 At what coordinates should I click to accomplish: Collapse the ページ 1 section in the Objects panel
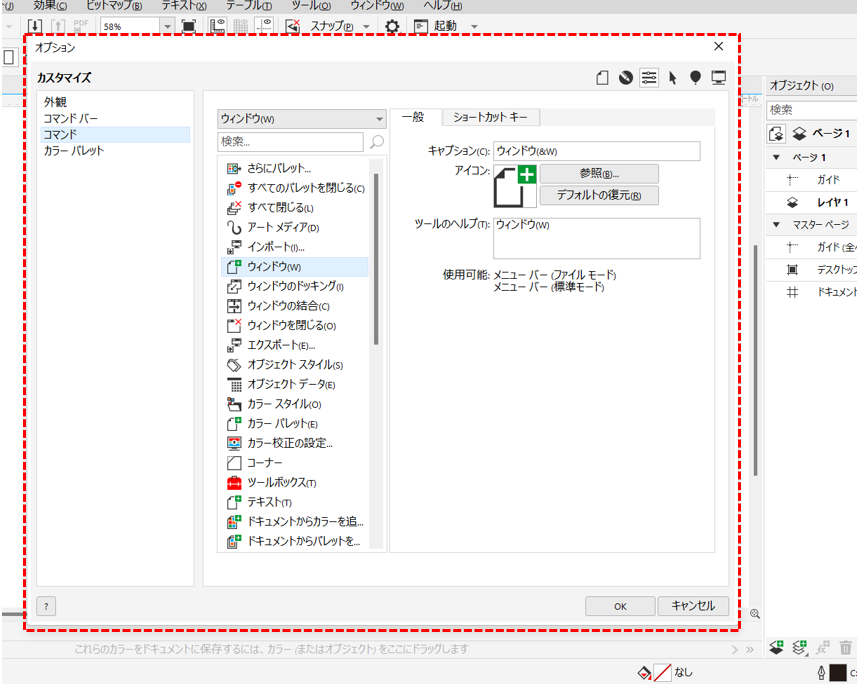tap(777, 157)
